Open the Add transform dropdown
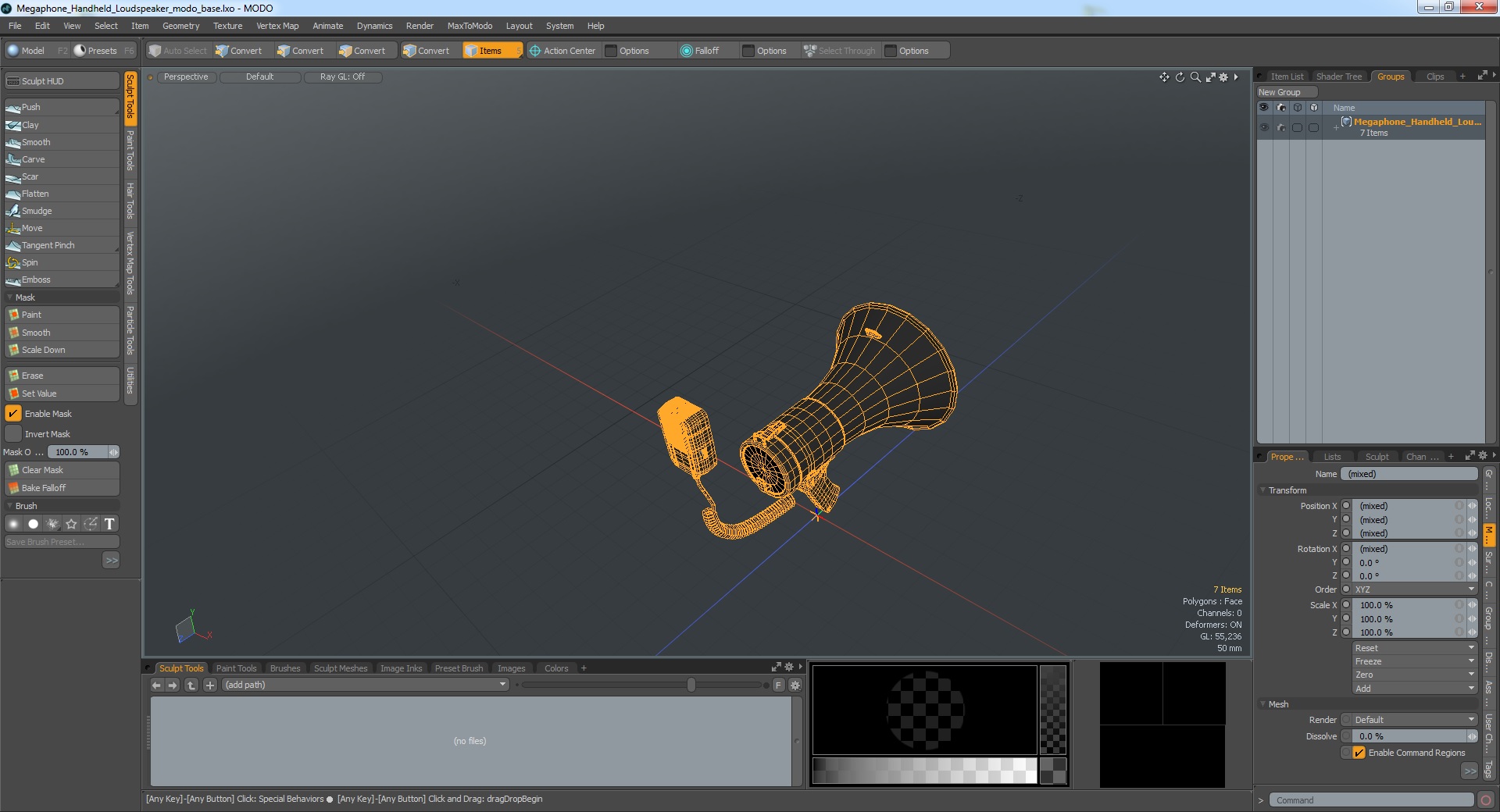The image size is (1500, 812). (x=1414, y=689)
